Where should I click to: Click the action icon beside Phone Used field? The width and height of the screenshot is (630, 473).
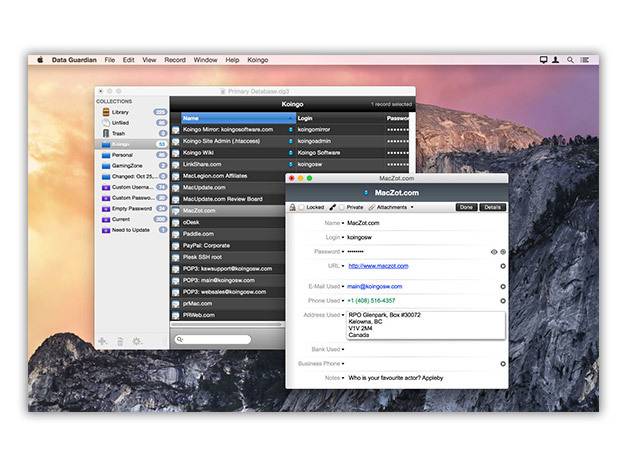click(502, 300)
